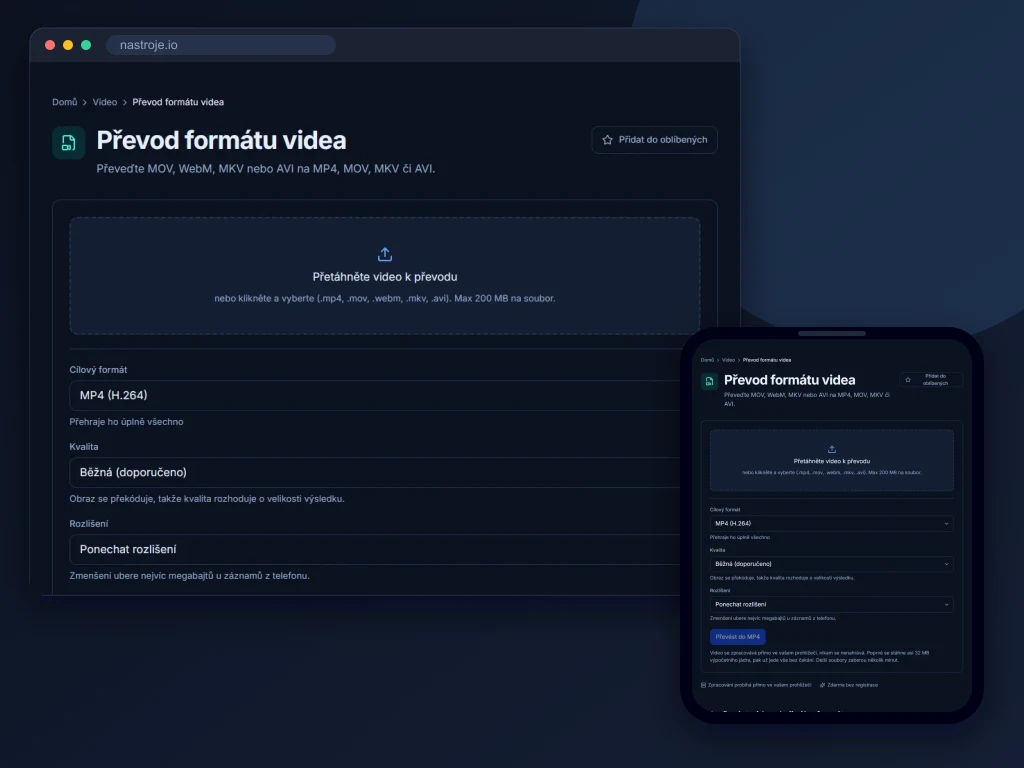Click the star icon in phone favorites button
The height and width of the screenshot is (768, 1024).
point(908,379)
